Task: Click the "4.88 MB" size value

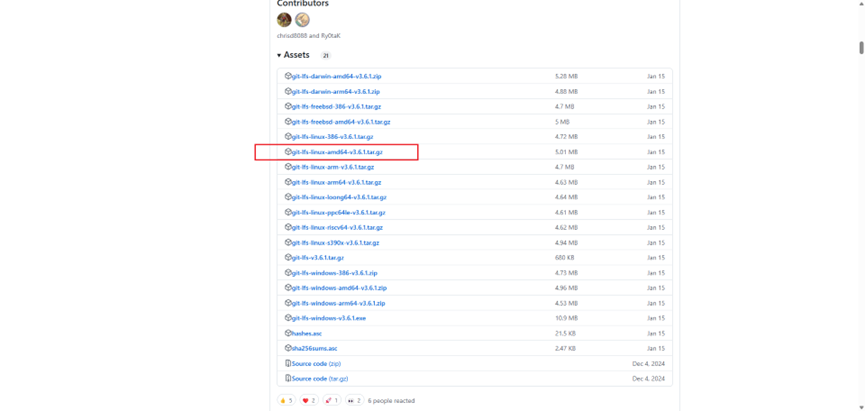Action: pyautogui.click(x=566, y=92)
